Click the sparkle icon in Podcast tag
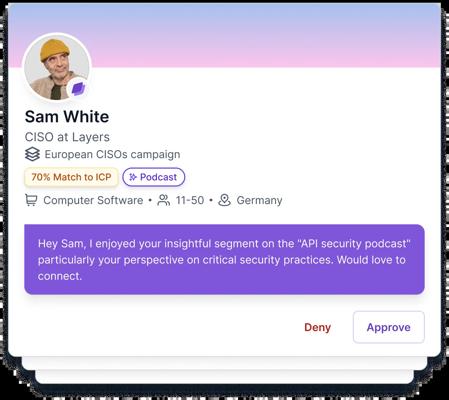This screenshot has height=400, width=449. [x=133, y=177]
